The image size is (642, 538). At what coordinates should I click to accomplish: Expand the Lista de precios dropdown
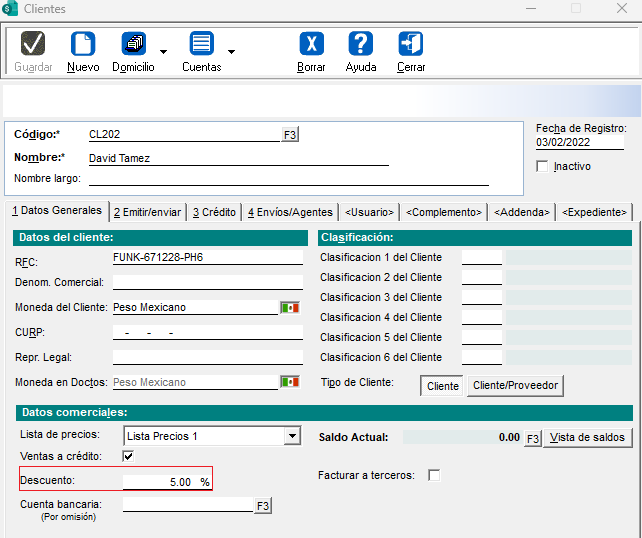[292, 436]
